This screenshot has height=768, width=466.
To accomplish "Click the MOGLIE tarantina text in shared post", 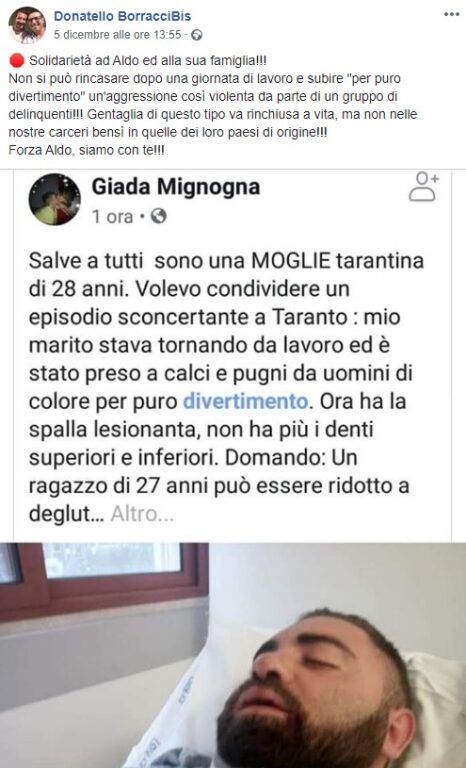I will pos(338,261).
